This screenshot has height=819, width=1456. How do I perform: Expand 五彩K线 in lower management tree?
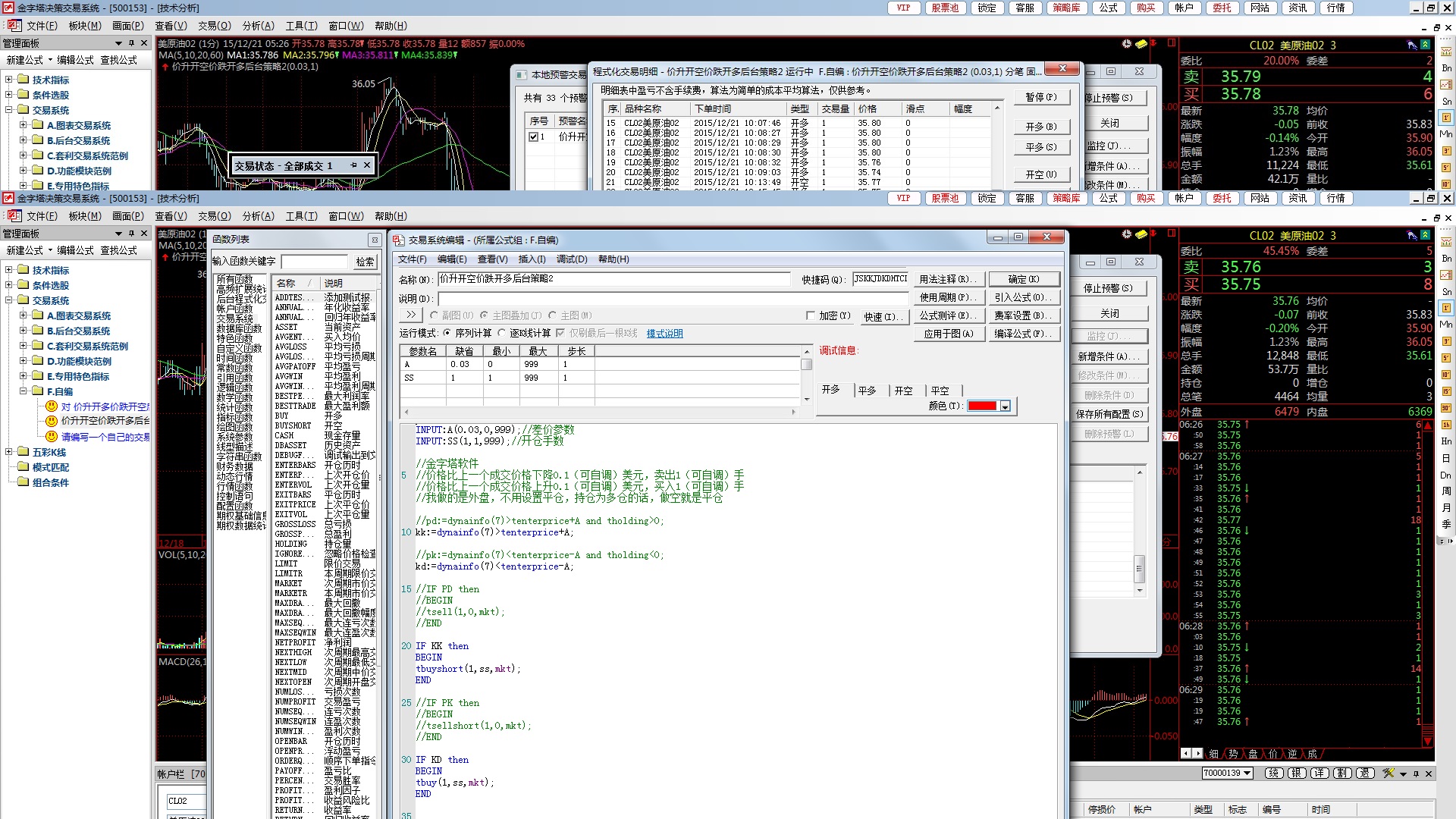(9, 452)
